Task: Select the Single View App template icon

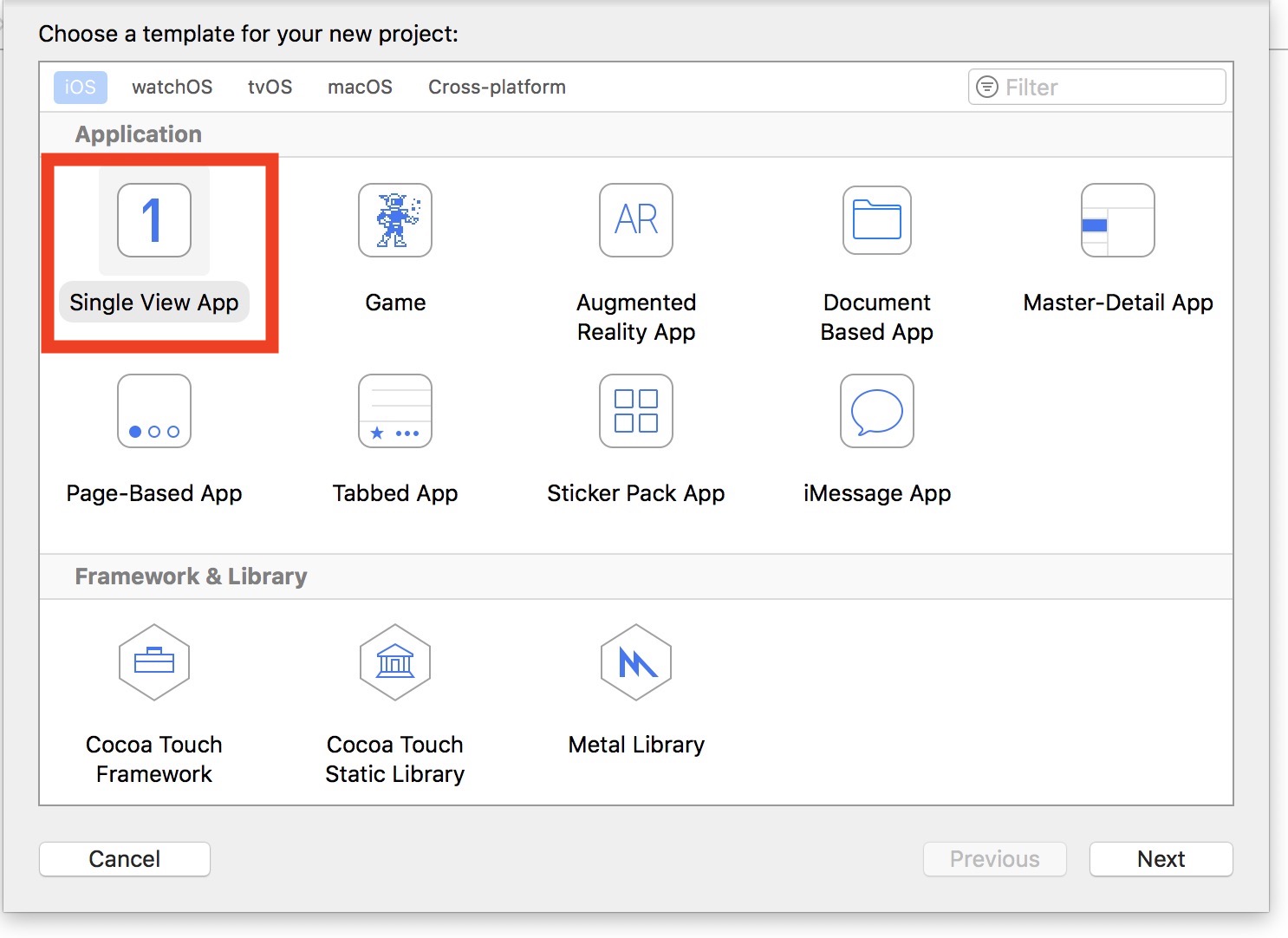Action: [x=154, y=220]
